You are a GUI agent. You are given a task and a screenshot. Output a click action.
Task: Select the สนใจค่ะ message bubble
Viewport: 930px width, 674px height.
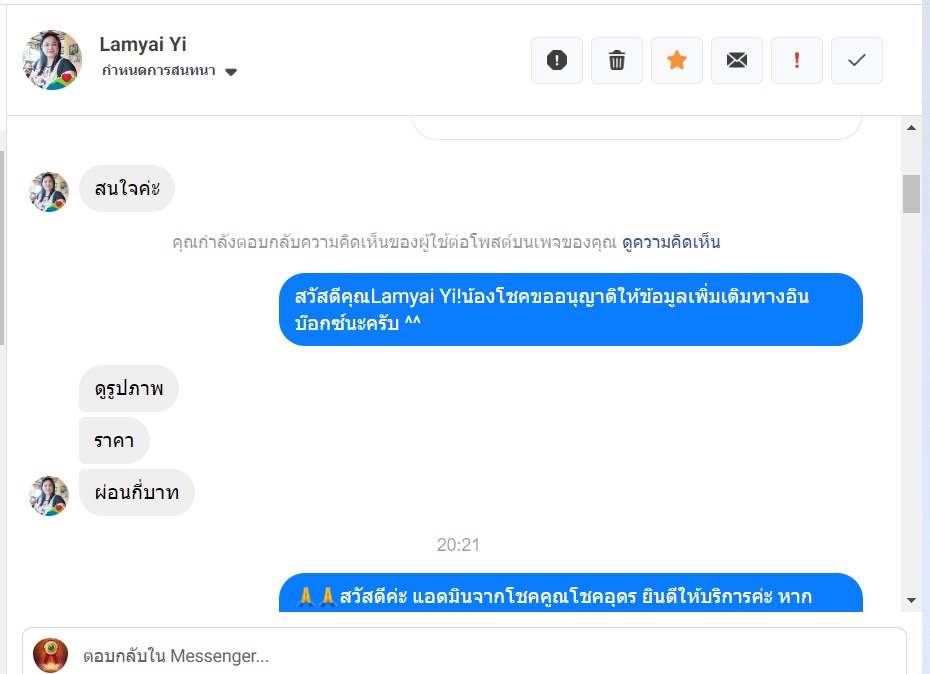pos(127,189)
